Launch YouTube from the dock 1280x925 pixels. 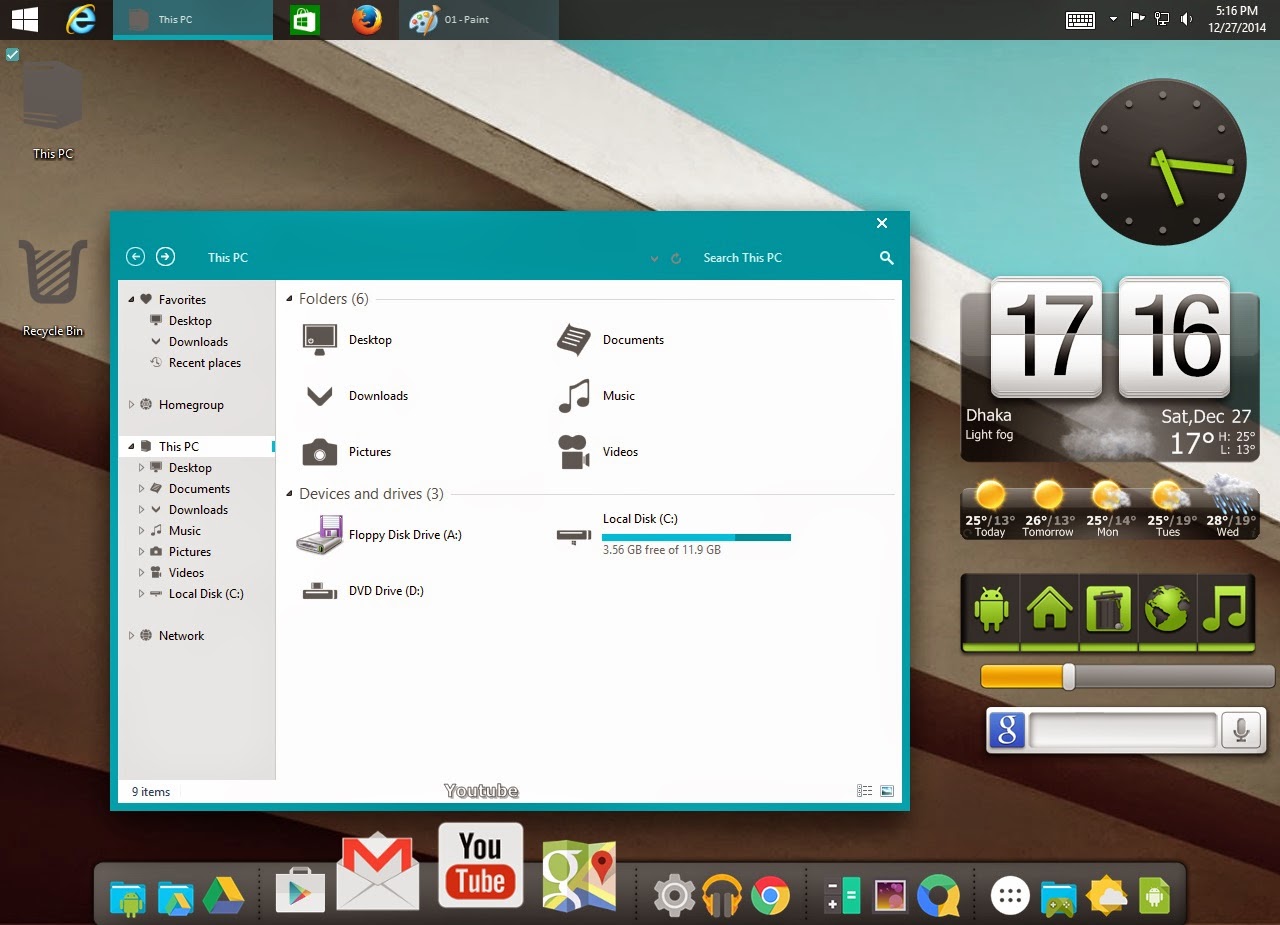click(480, 864)
